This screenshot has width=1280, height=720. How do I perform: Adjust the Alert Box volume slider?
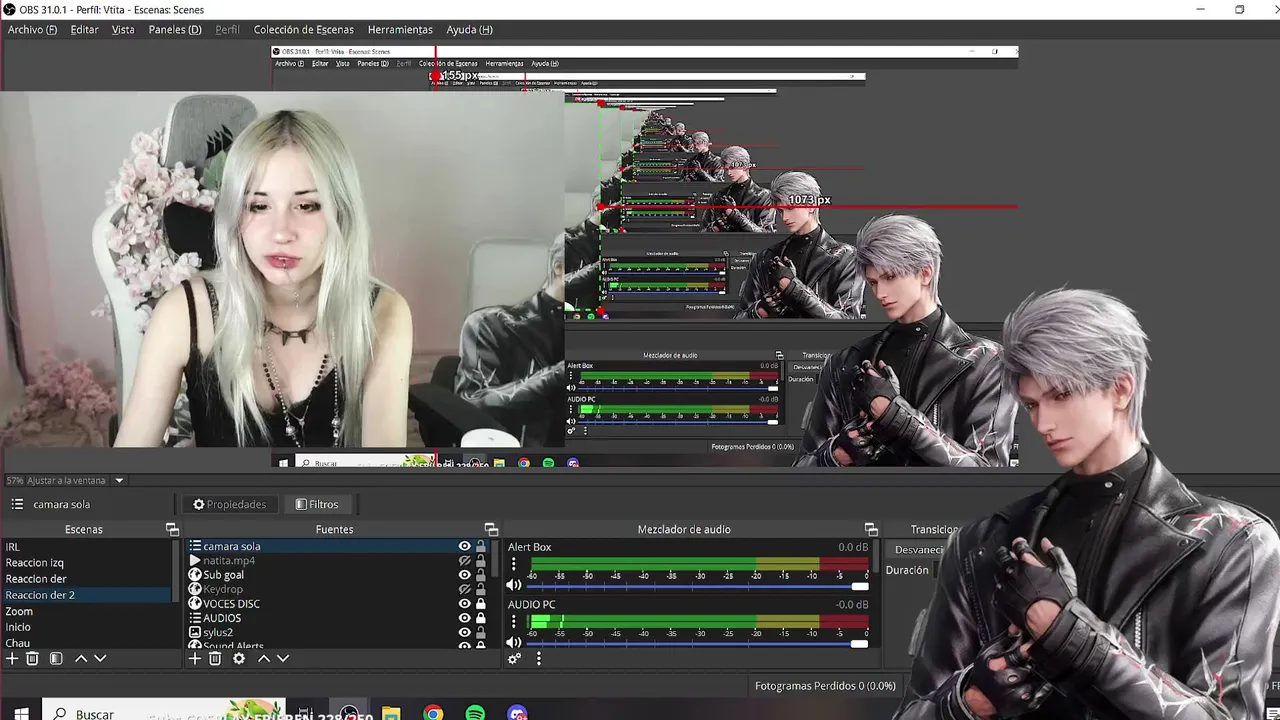pos(697,586)
